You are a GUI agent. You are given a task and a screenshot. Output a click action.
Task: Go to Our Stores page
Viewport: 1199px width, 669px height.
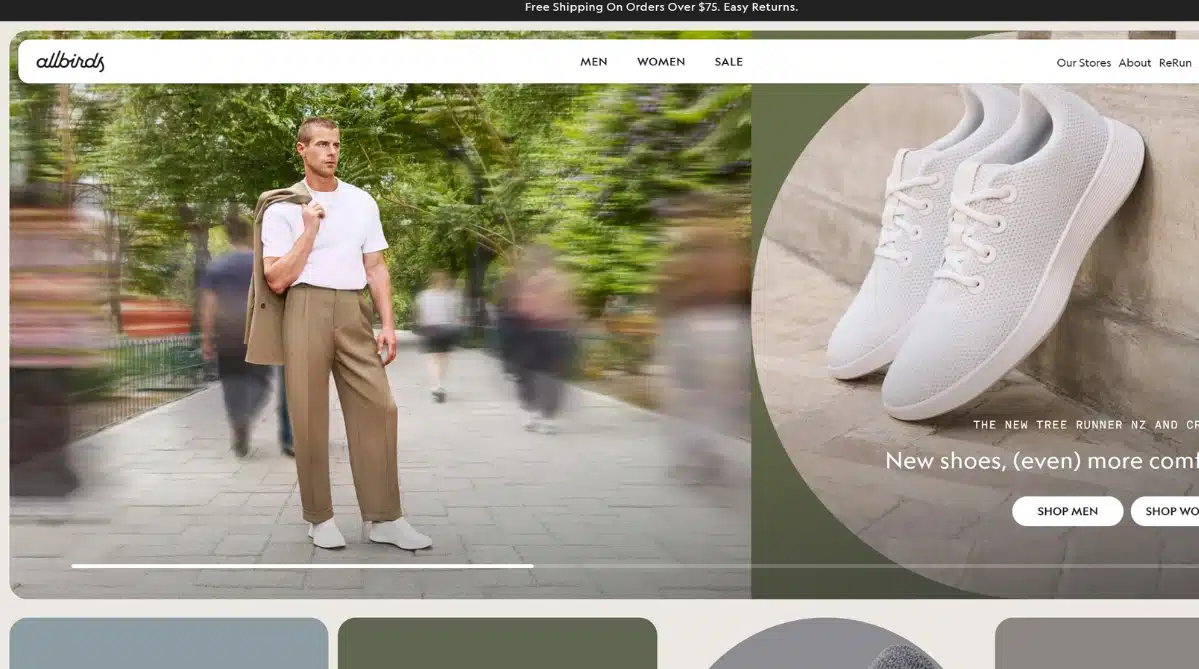(1083, 63)
